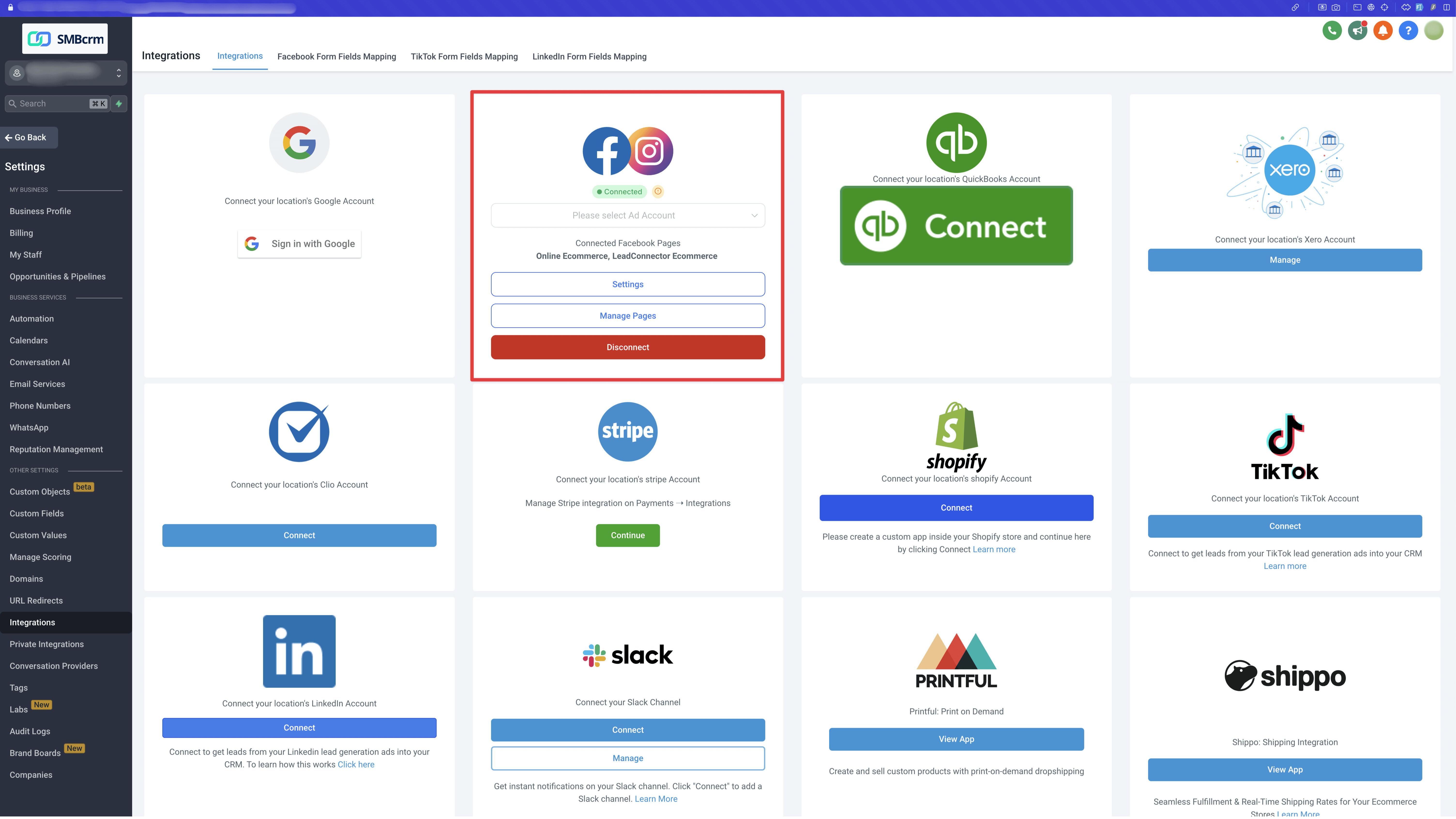Click the Clio checkmark logo
Viewport: 1456px width, 819px height.
[299, 431]
